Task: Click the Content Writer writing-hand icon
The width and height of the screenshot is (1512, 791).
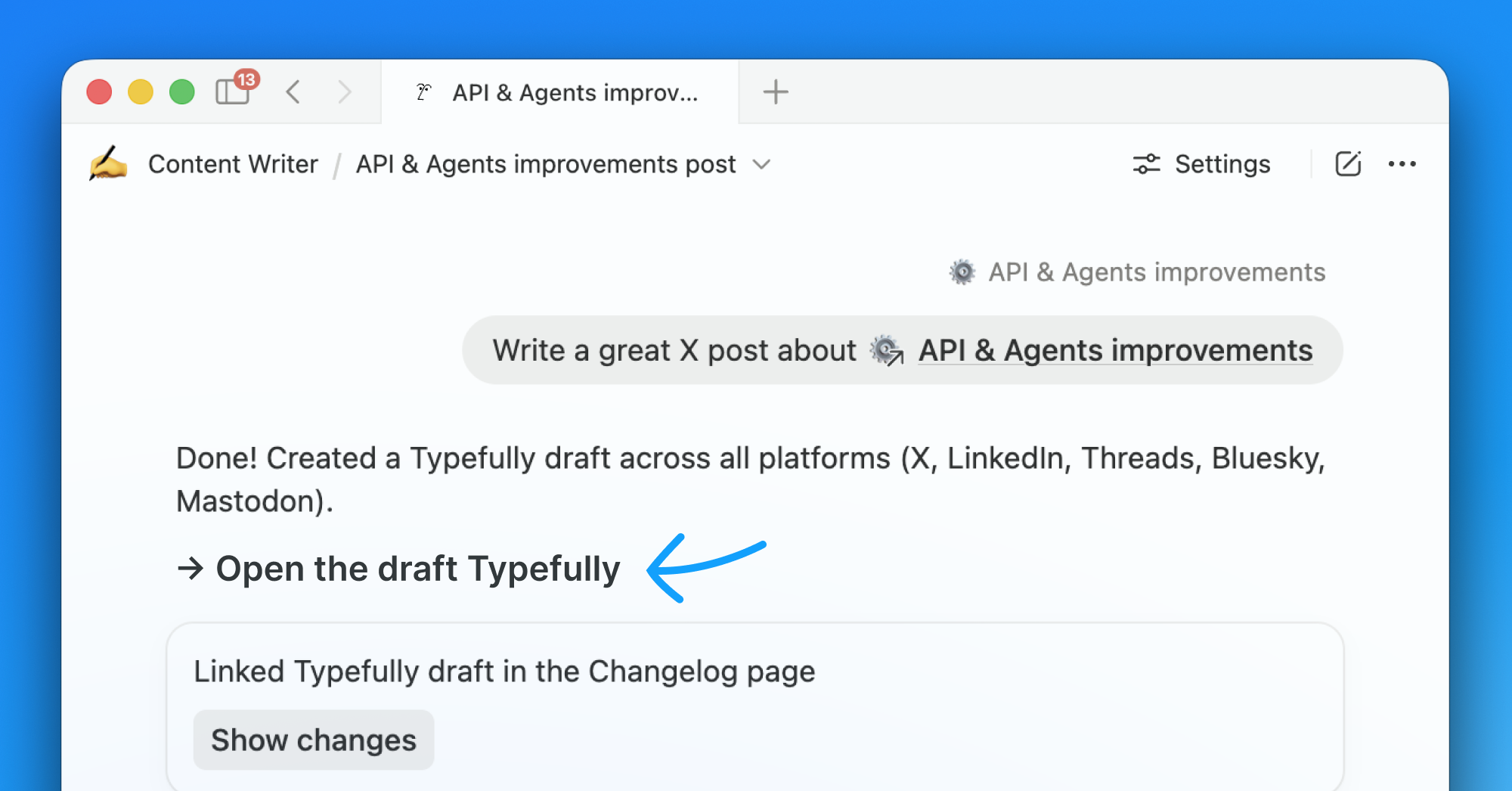Action: point(108,164)
